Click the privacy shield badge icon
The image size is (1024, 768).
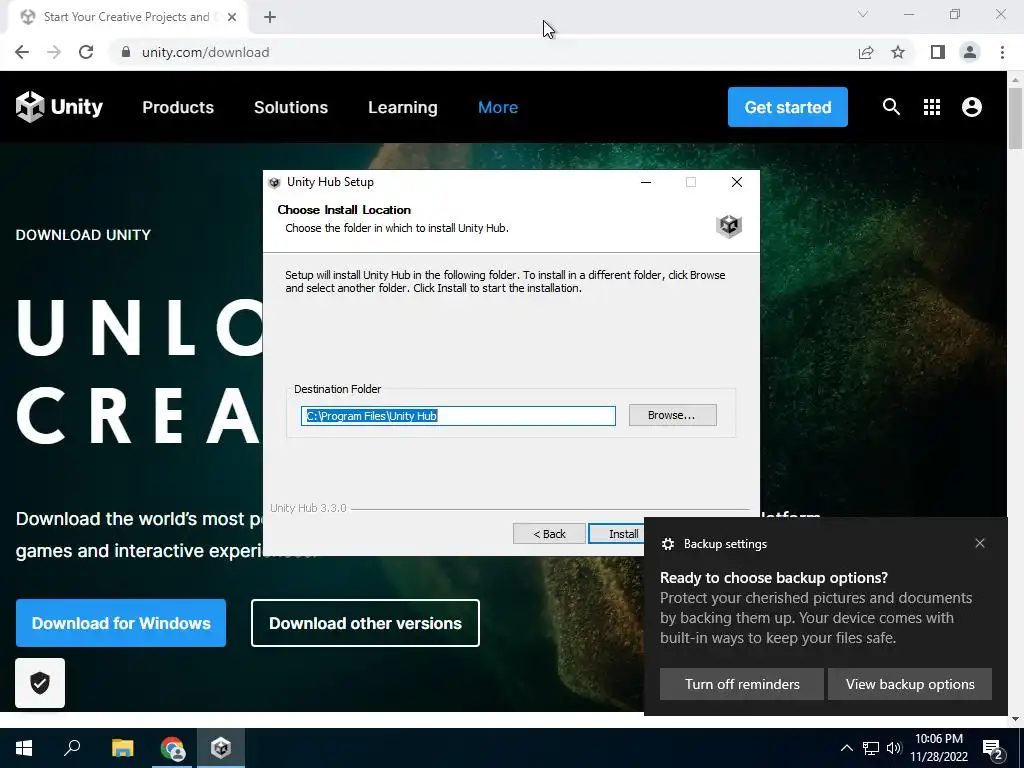(40, 683)
